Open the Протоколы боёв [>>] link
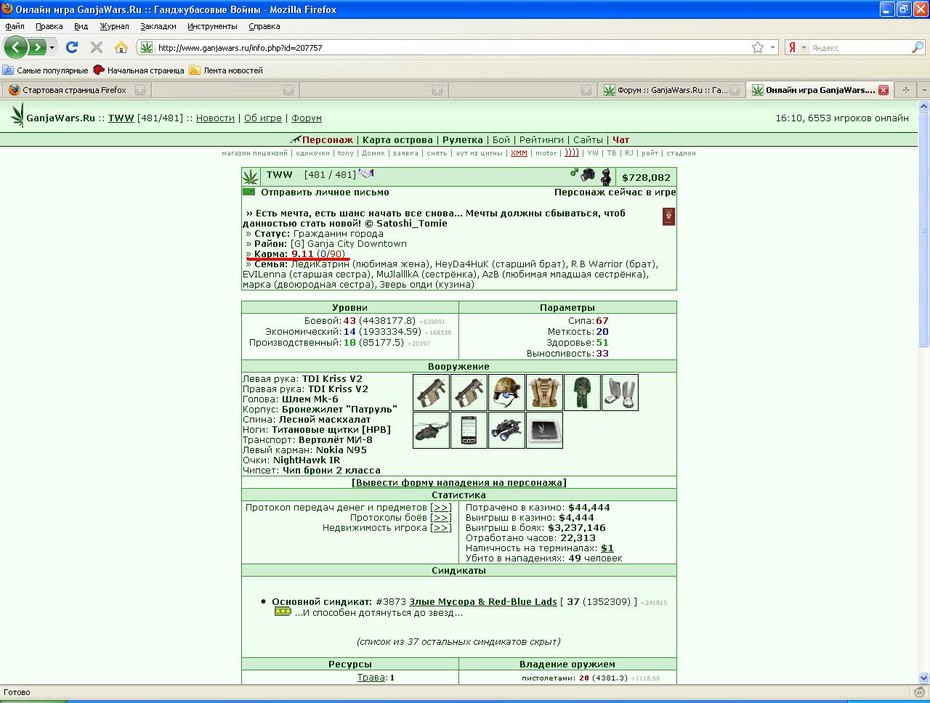 tap(441, 518)
